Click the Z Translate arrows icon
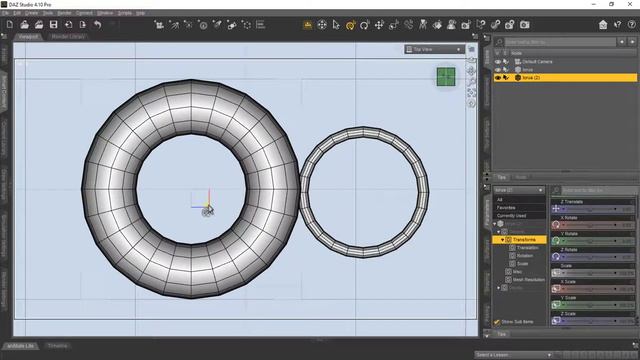Screen dimensions: 640x360 pos(556,209)
